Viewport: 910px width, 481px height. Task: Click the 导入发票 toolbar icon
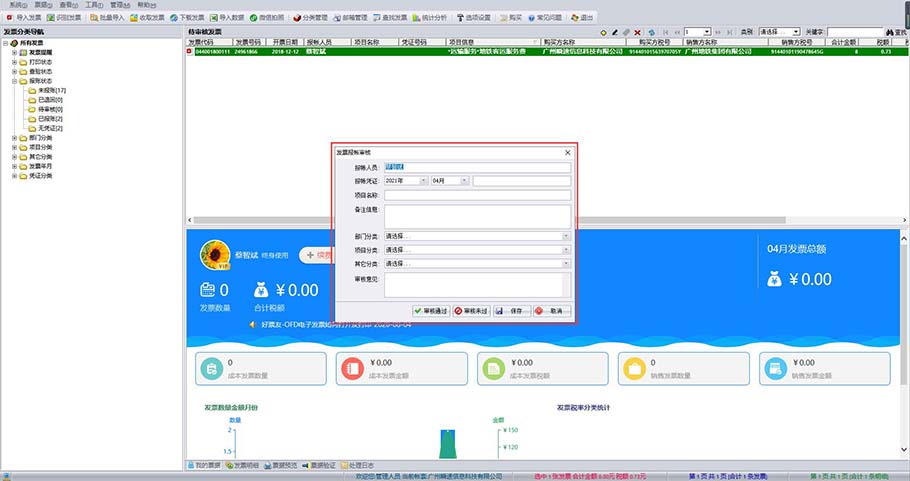coord(24,18)
